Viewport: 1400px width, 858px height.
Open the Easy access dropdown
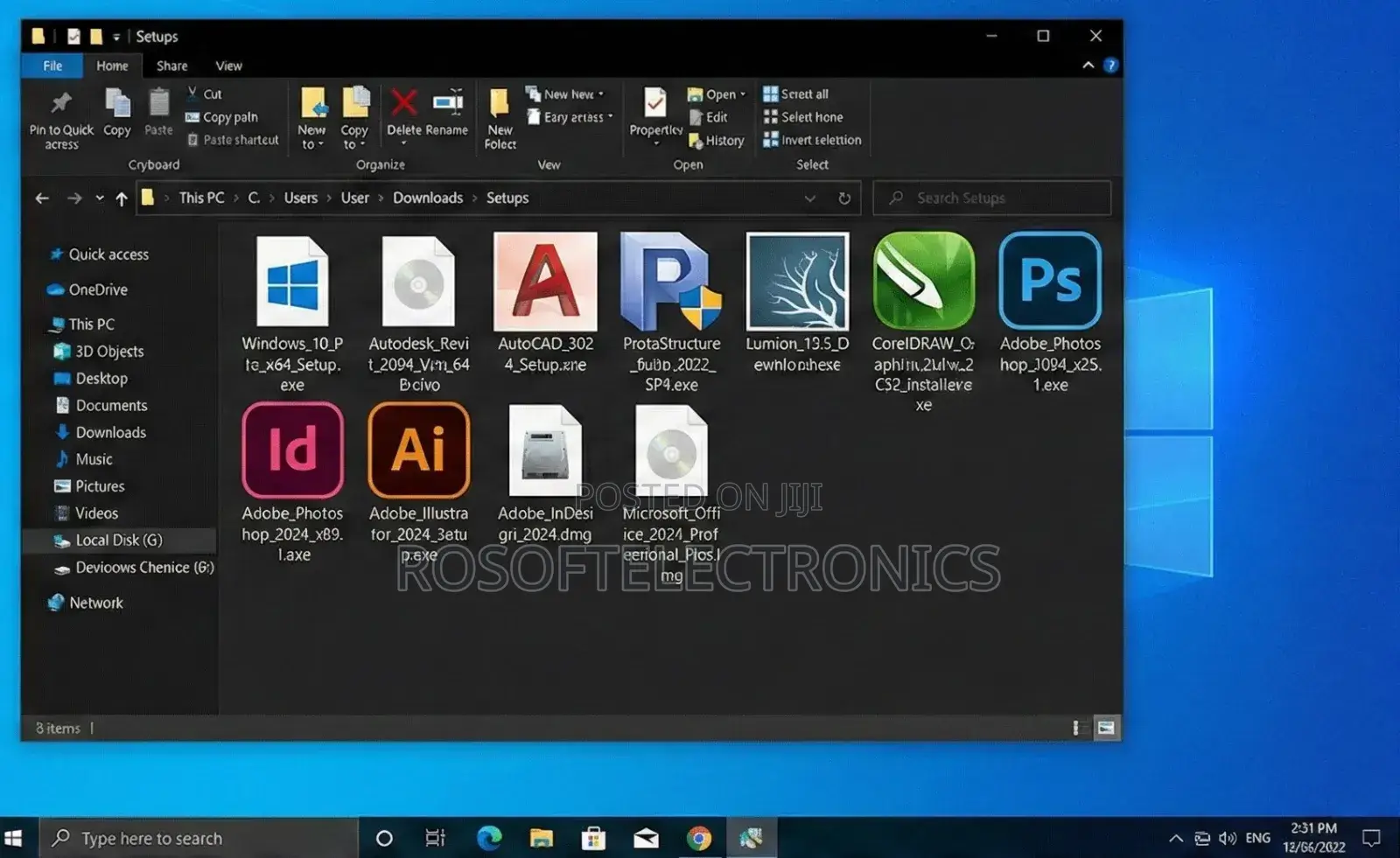[570, 116]
